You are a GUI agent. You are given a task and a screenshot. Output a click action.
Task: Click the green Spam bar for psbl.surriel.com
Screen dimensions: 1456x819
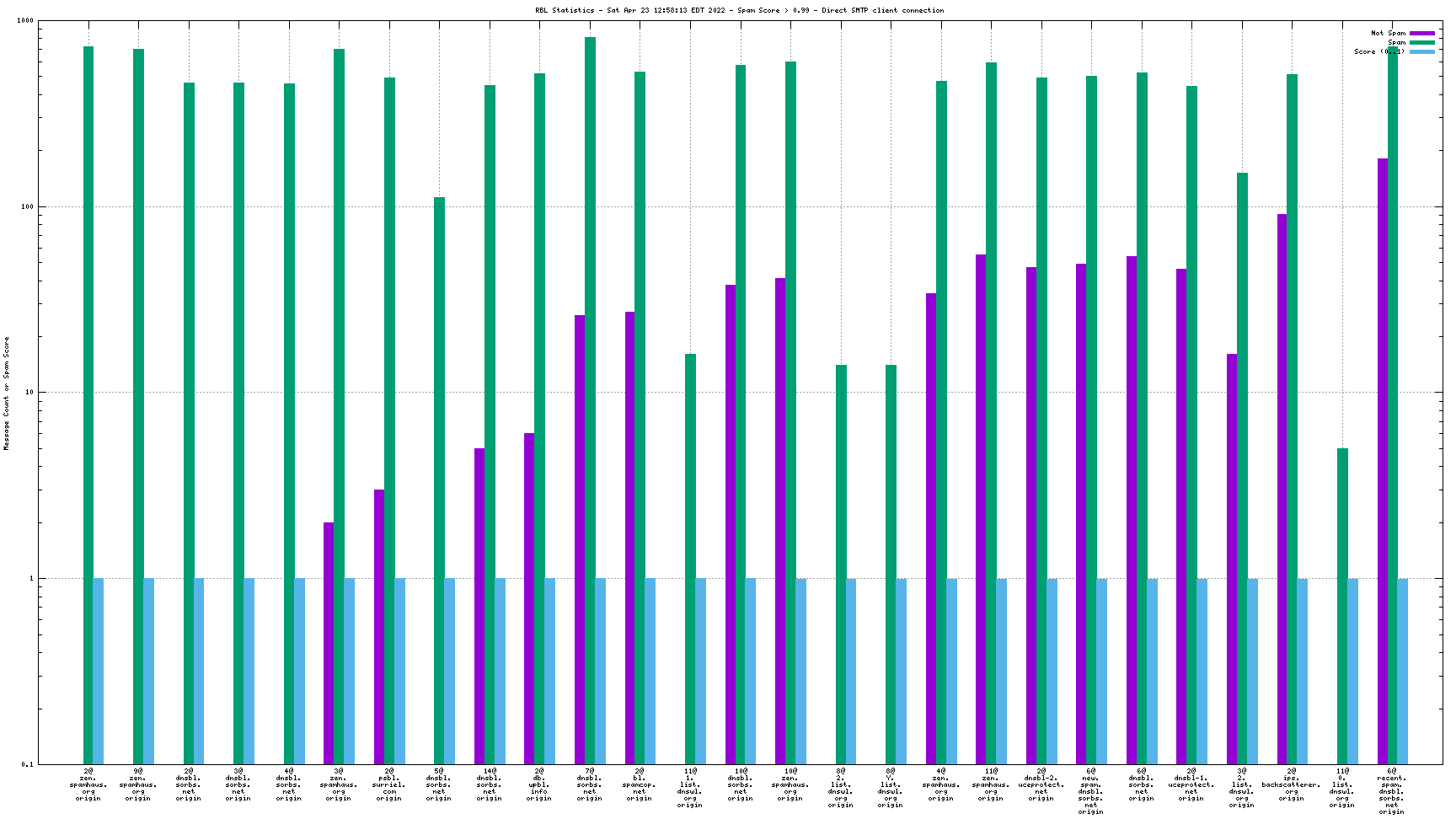tap(389, 421)
